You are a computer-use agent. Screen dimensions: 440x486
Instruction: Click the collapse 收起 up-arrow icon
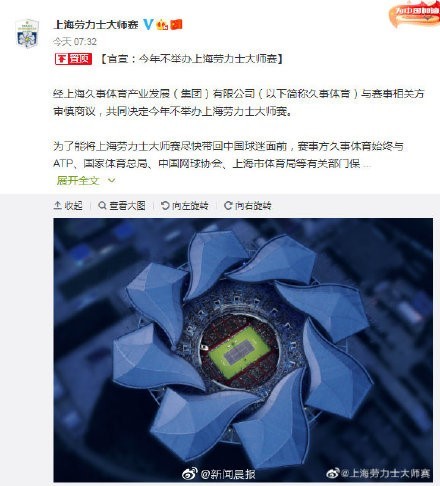[57, 205]
